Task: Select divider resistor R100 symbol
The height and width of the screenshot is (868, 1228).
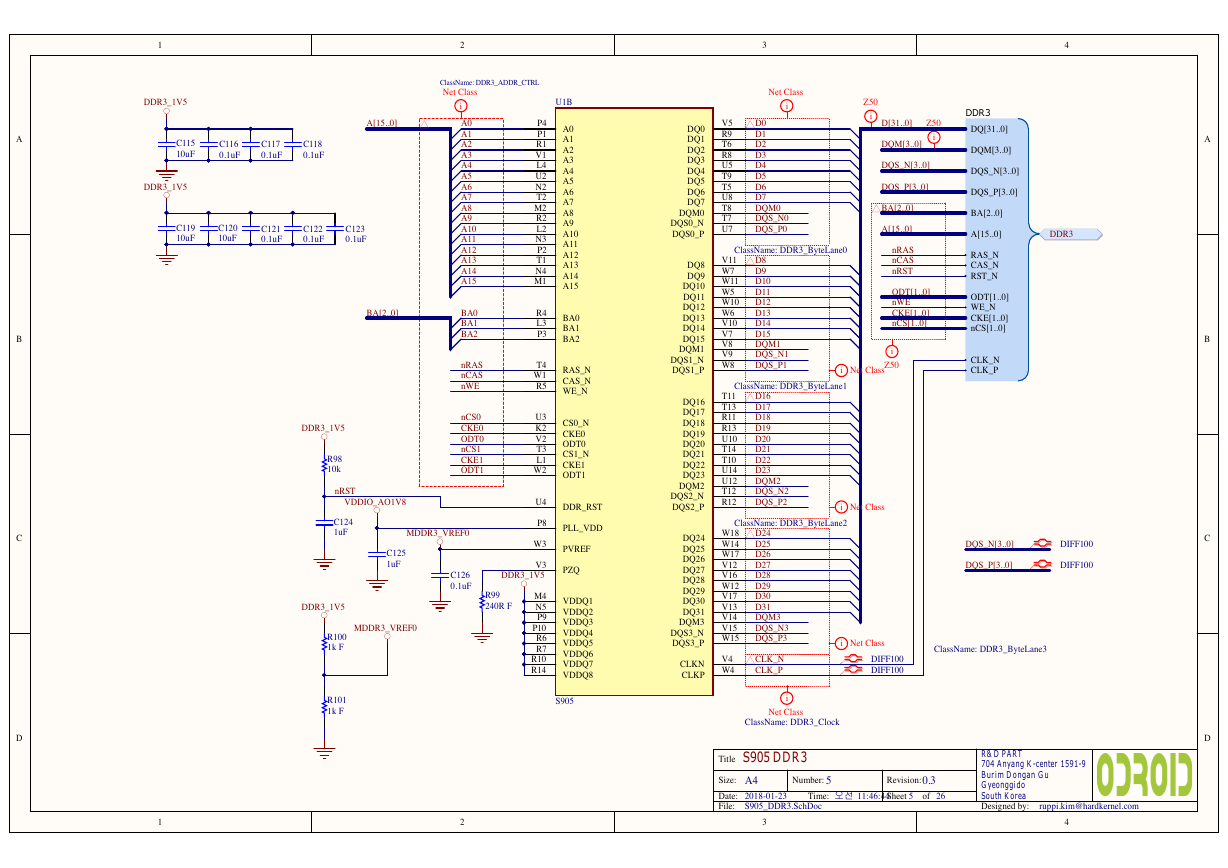Action: pyautogui.click(x=323, y=641)
